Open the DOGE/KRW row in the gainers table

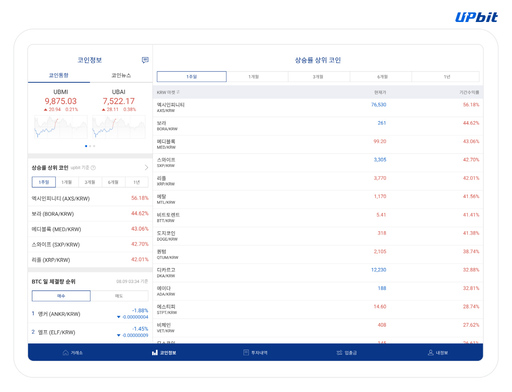click(x=318, y=236)
